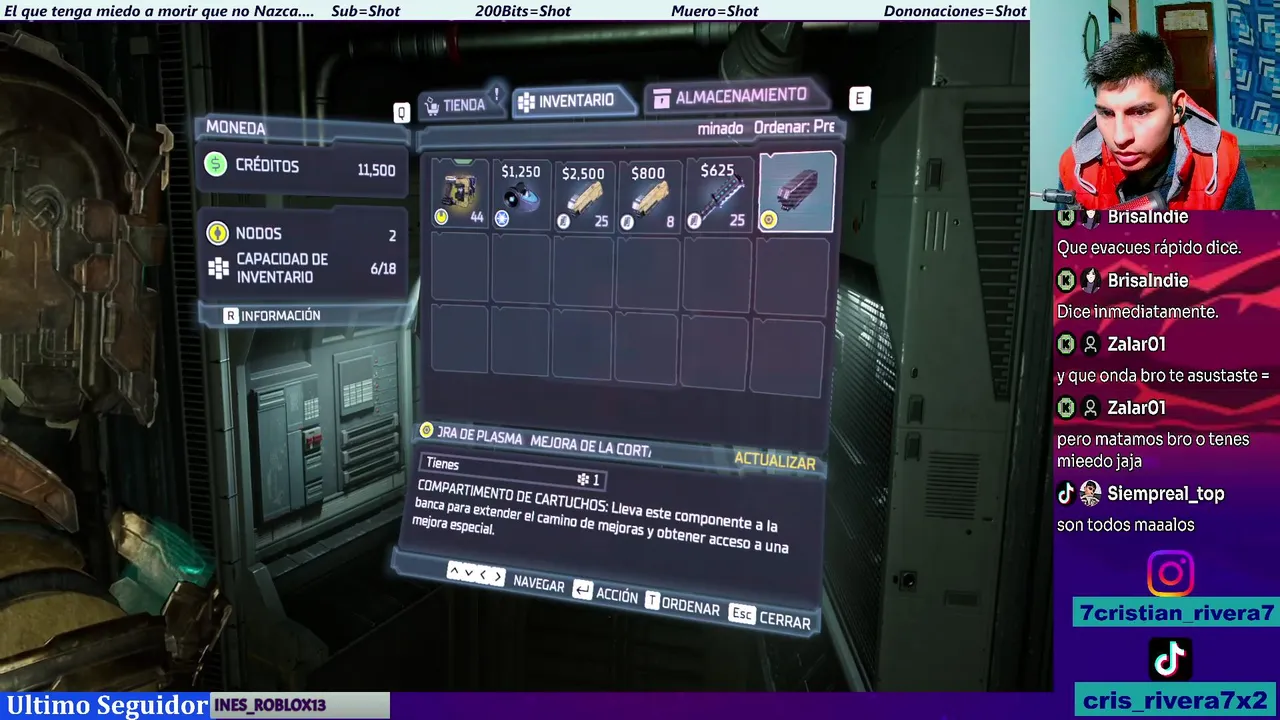
Task: Click the E key next-tab prompt
Action: coord(859,98)
